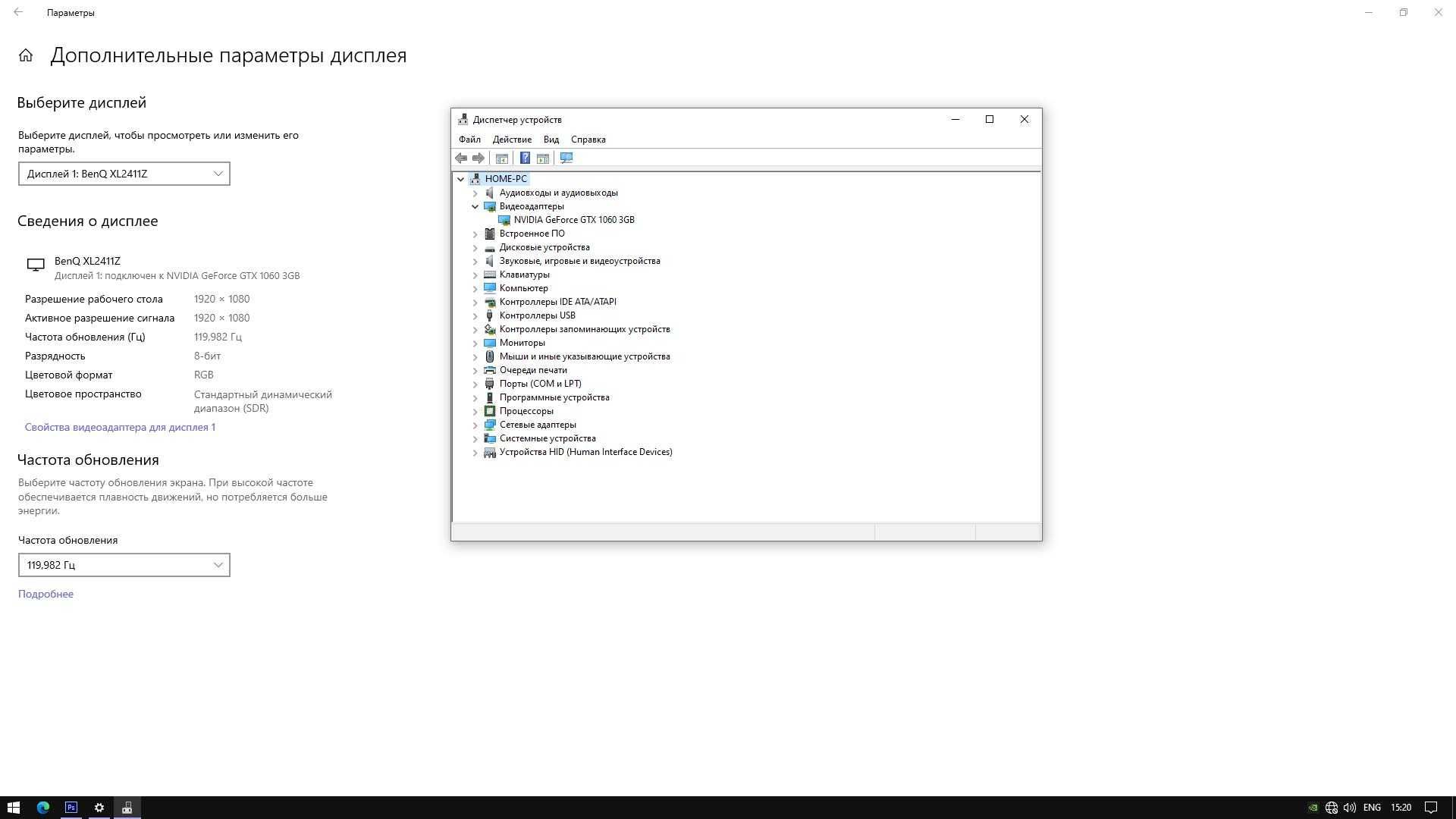1456x819 pixels.
Task: Open the notification center icon
Action: (1431, 808)
